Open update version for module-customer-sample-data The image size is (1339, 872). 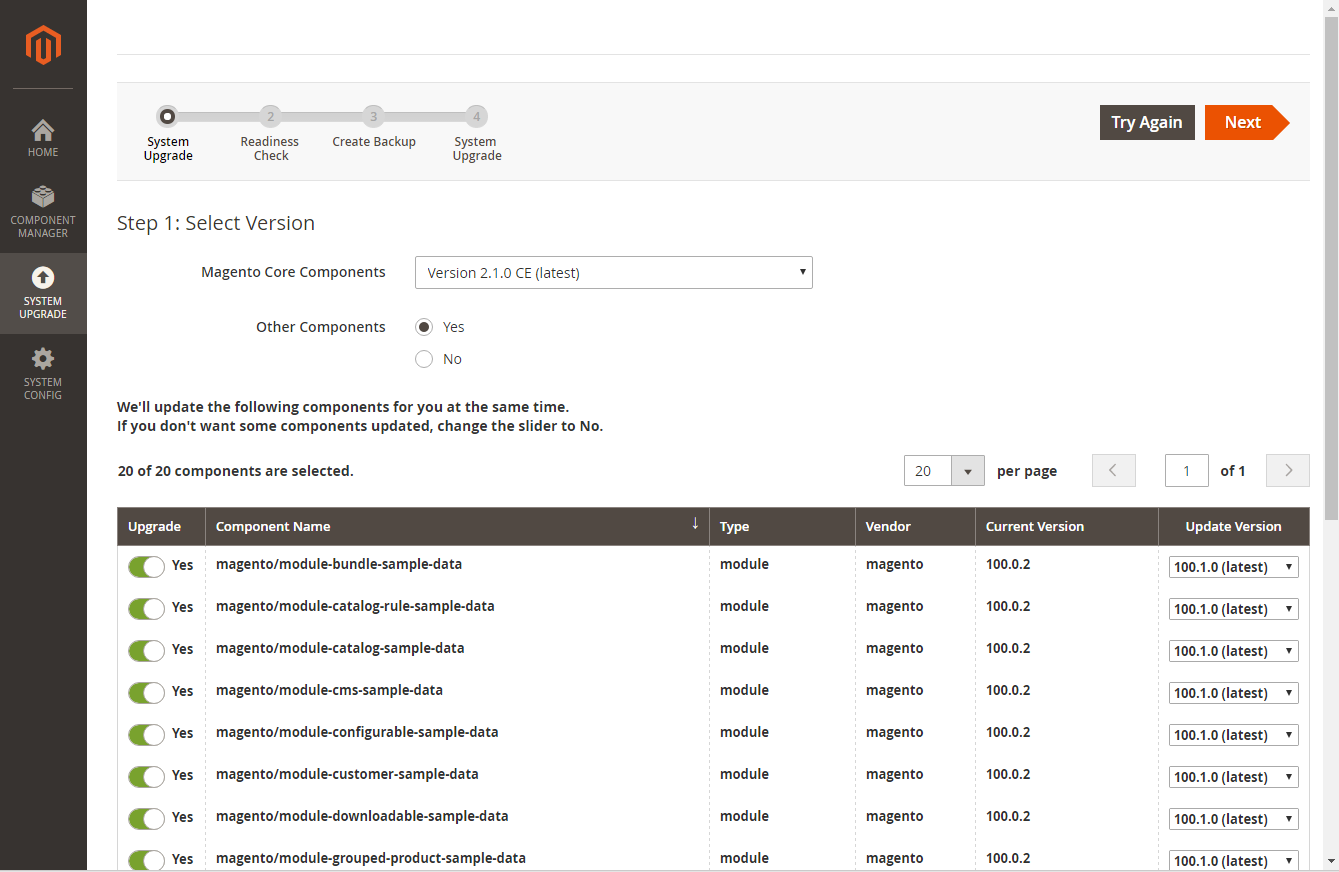tap(1234, 777)
